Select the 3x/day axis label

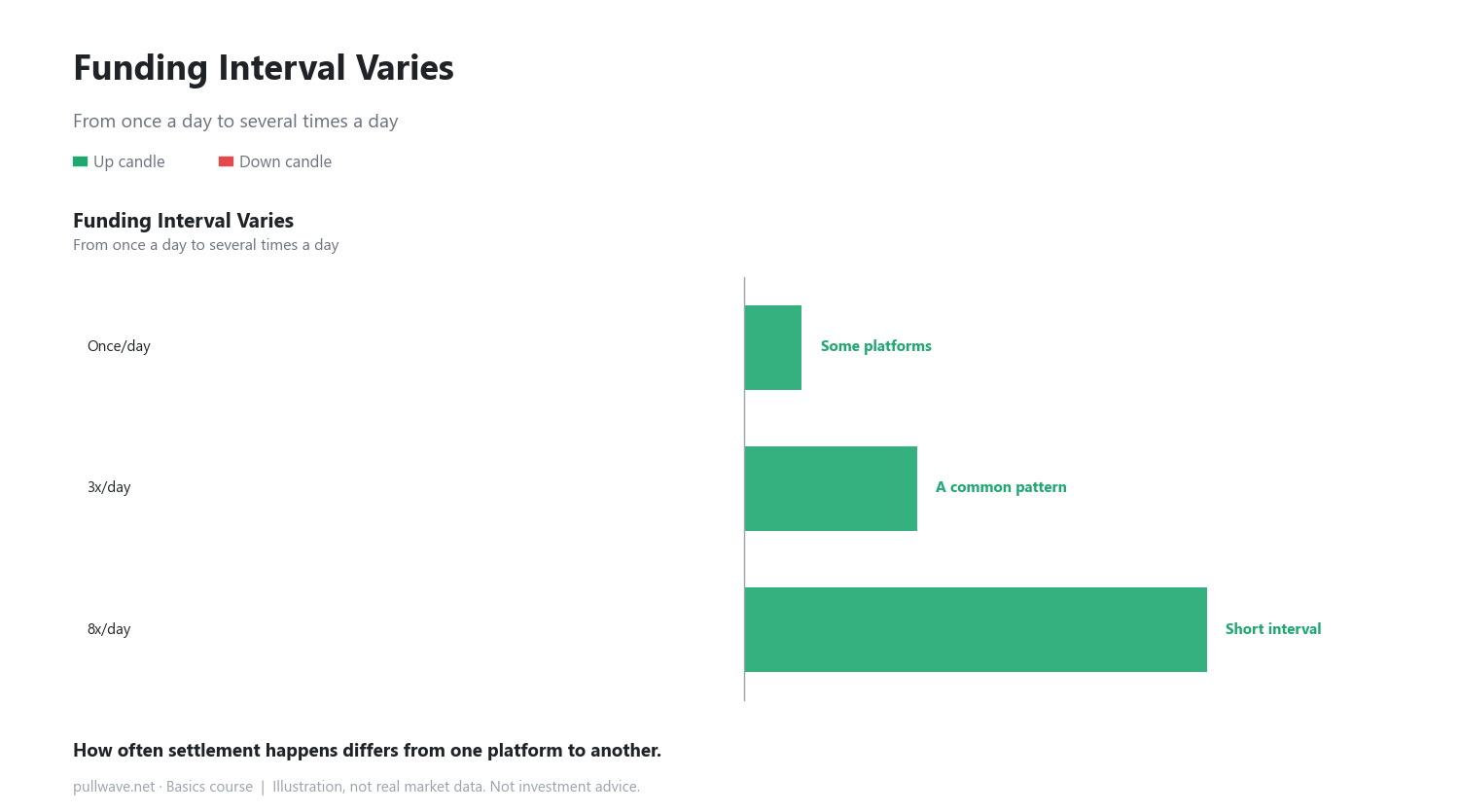tap(109, 487)
